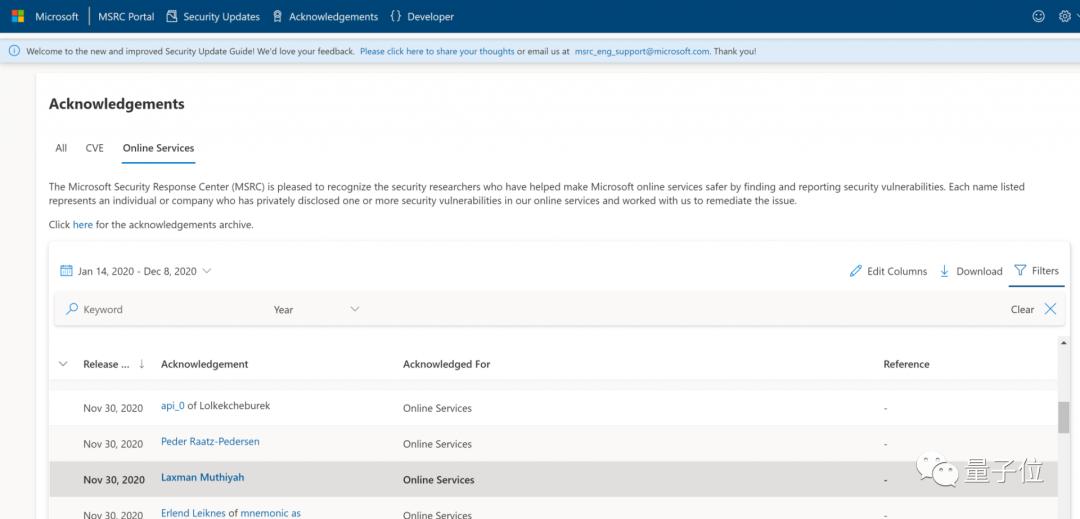Click the table's vertical scrollbar thumb
The height and width of the screenshot is (519, 1080).
[1063, 417]
